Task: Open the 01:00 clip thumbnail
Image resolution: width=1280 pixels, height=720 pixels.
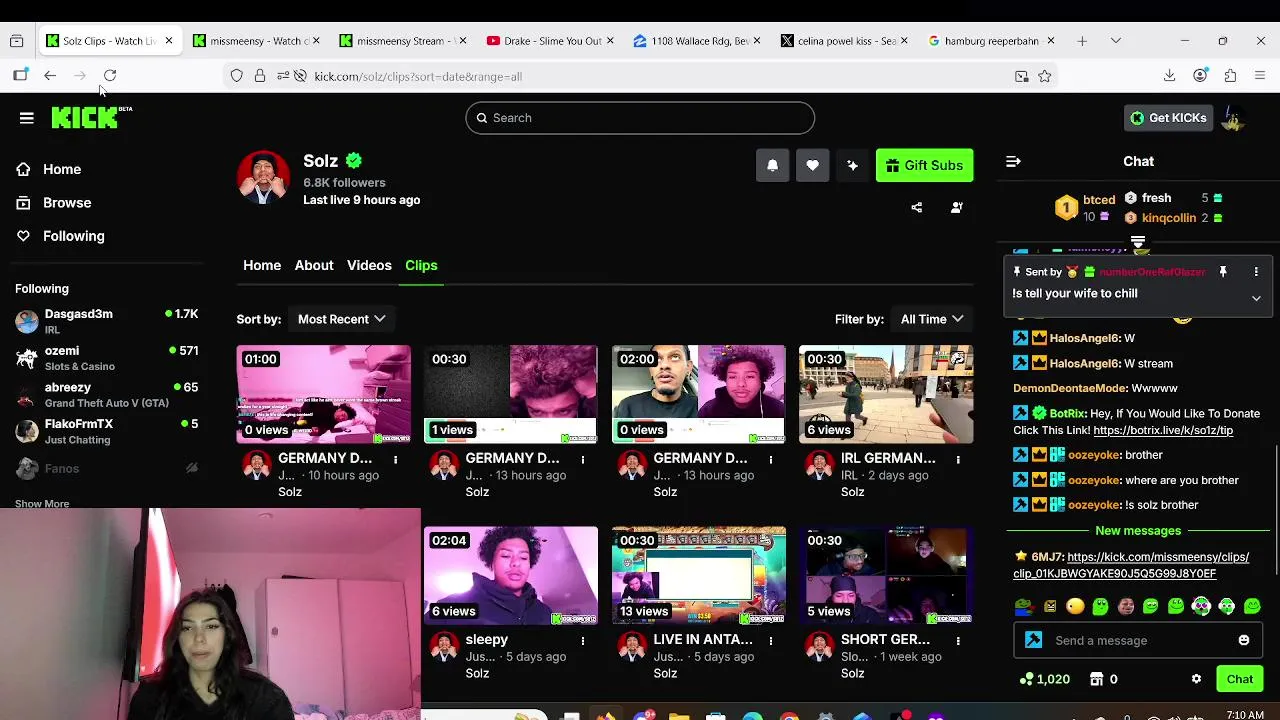Action: 323,394
